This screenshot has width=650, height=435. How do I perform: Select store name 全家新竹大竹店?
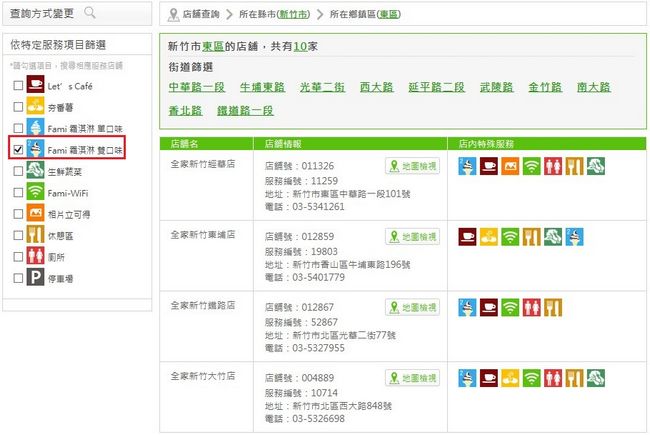click(x=203, y=376)
